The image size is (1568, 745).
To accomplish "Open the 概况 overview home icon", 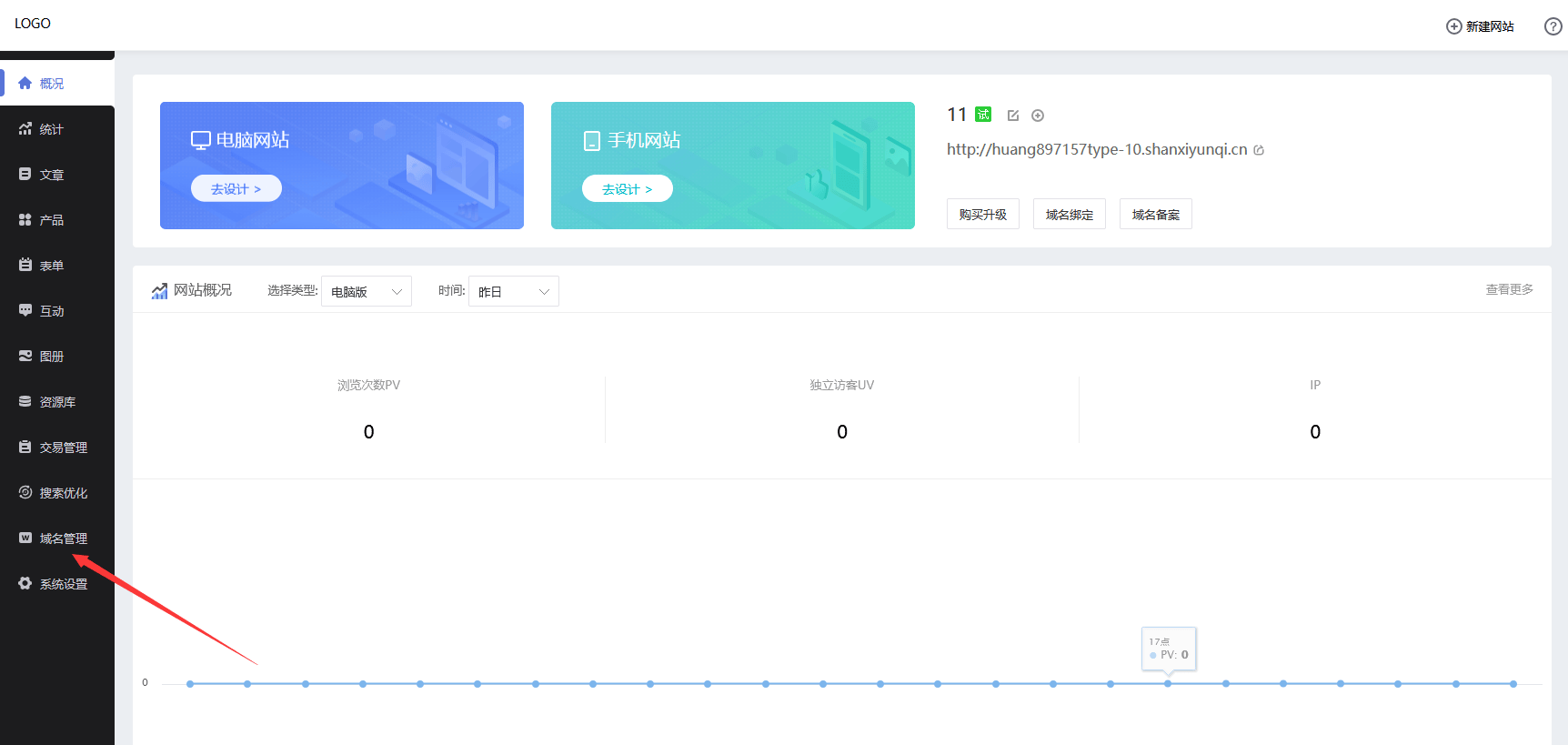I will click(25, 83).
